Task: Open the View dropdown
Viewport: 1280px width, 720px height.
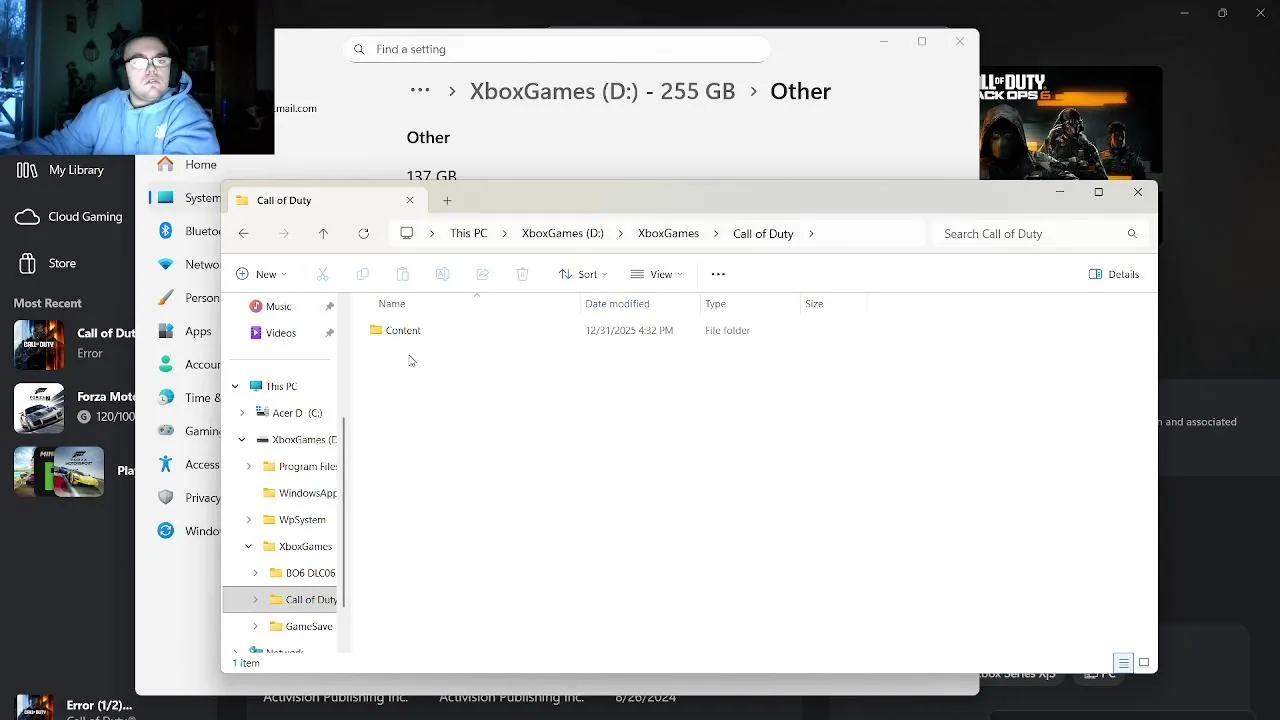Action: point(657,274)
